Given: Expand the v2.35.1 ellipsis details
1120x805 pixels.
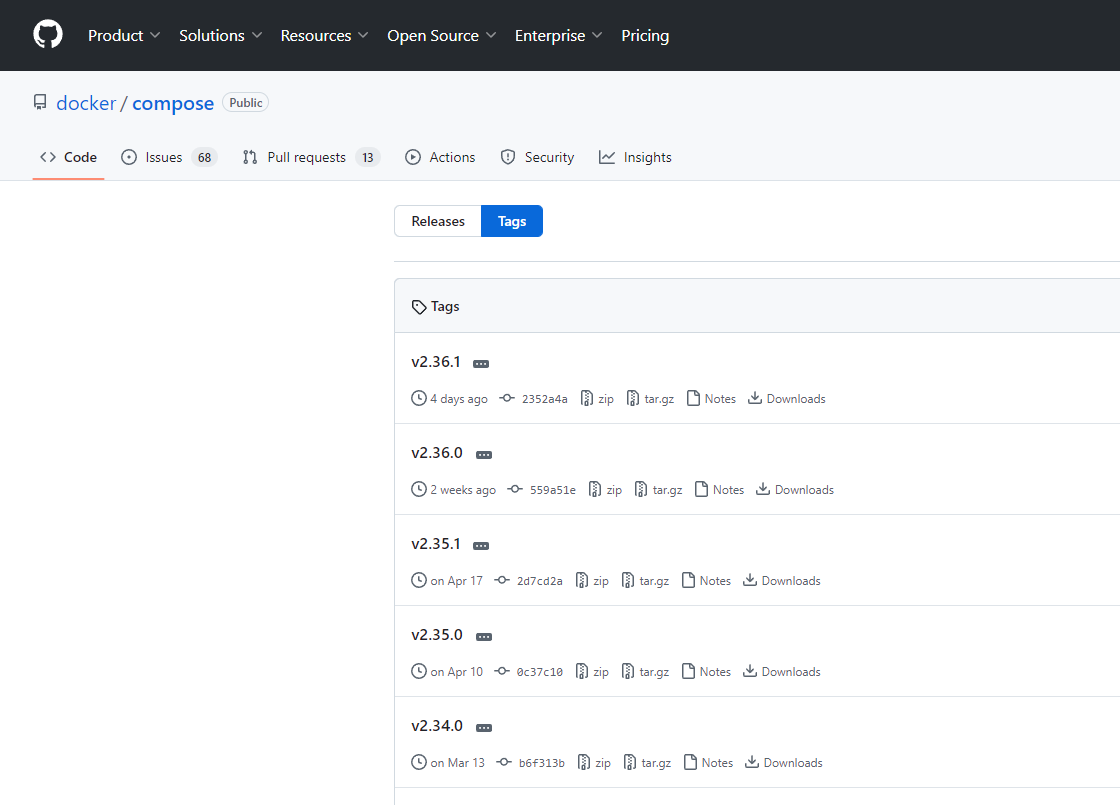Looking at the screenshot, I should tap(481, 546).
